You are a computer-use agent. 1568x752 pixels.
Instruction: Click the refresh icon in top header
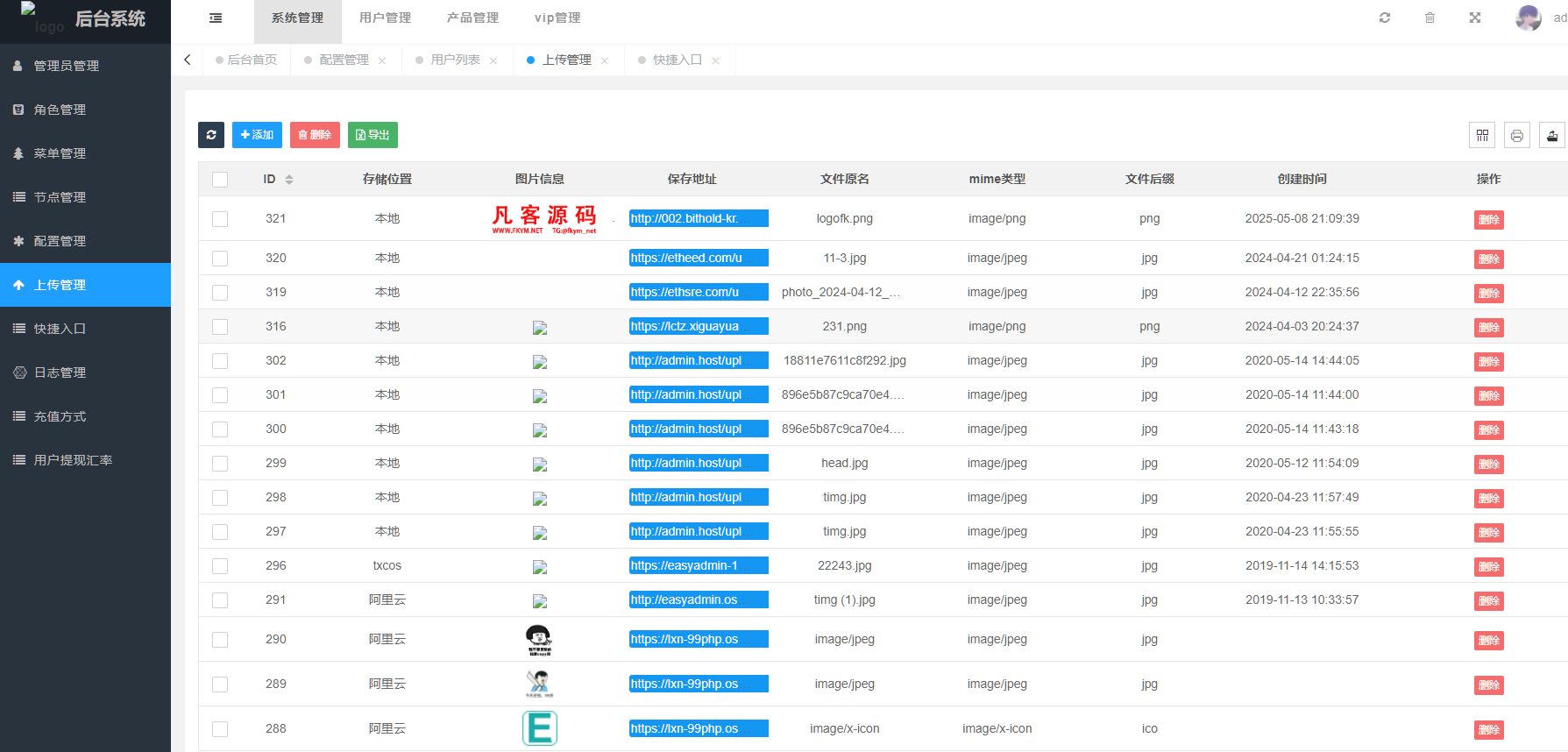point(1385,18)
